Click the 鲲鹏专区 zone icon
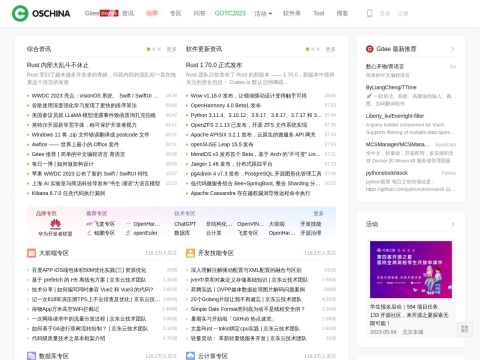This screenshot has height=360, width=480. 89,233
